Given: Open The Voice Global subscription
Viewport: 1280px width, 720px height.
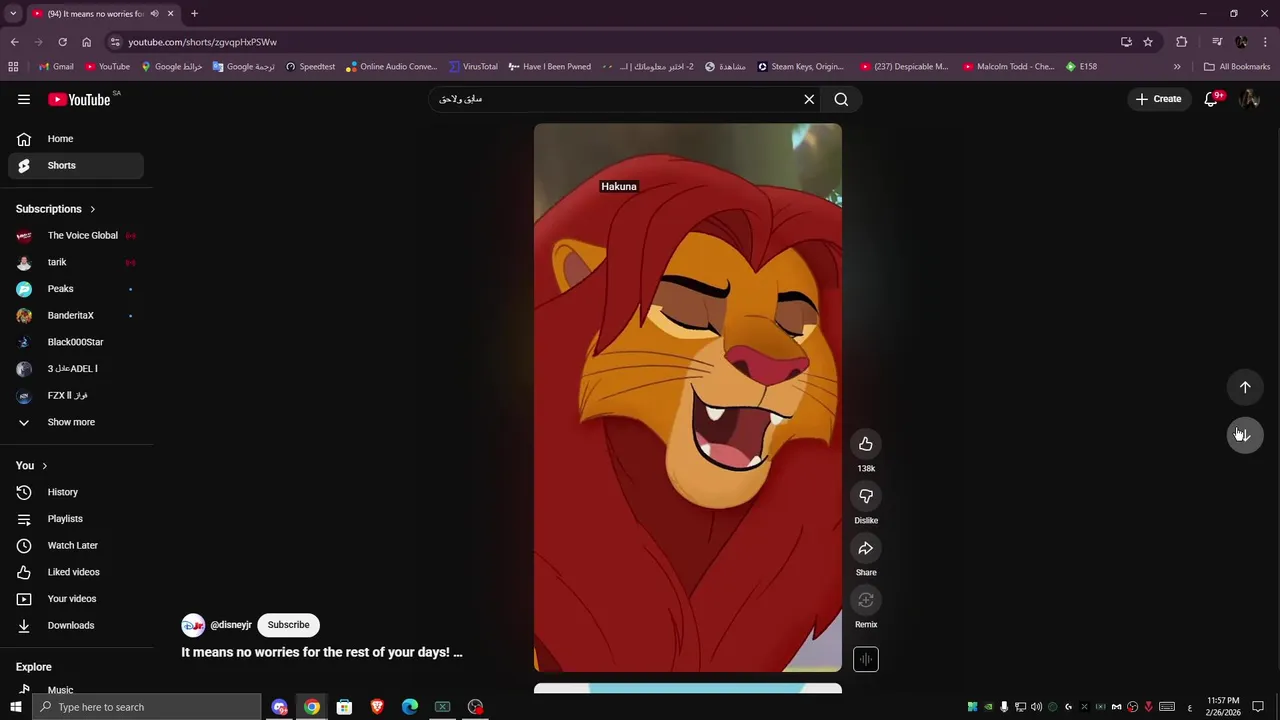Looking at the screenshot, I should 76,235.
